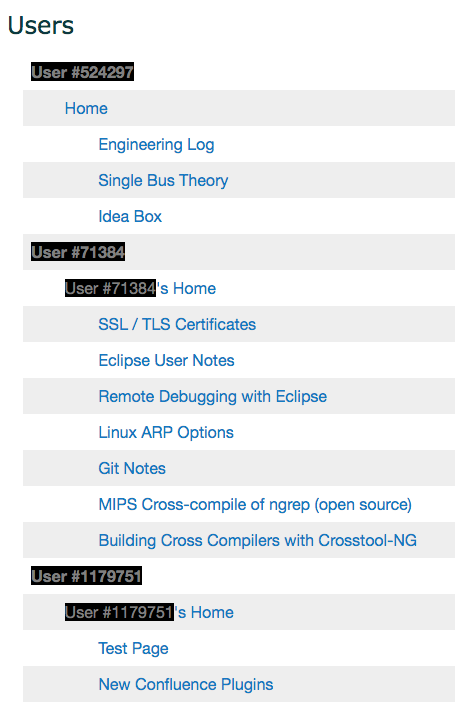Open User #1179751's Home link
The width and height of the screenshot is (455, 707).
(149, 612)
